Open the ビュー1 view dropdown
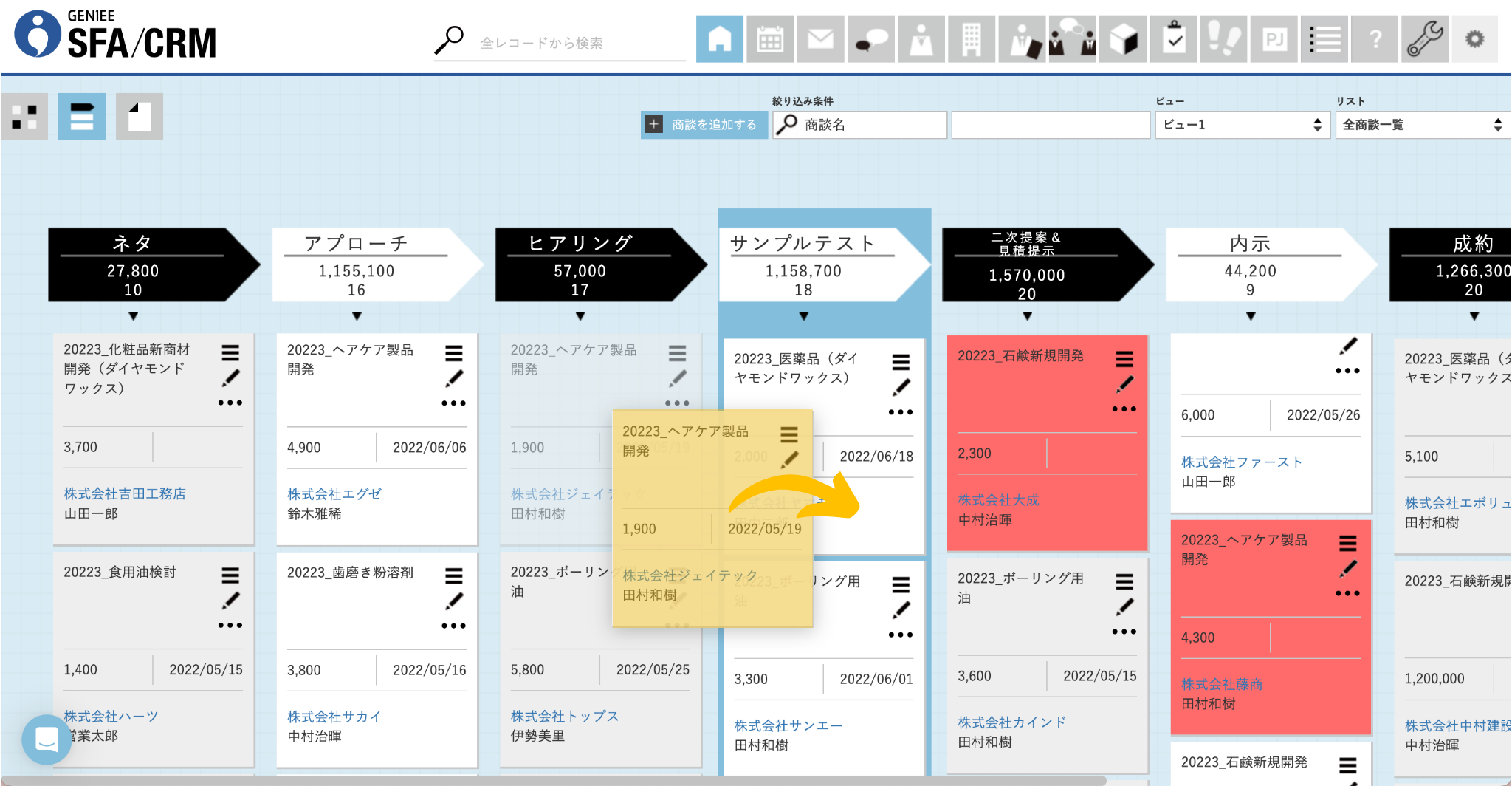Image resolution: width=1512 pixels, height=786 pixels. coord(1243,125)
